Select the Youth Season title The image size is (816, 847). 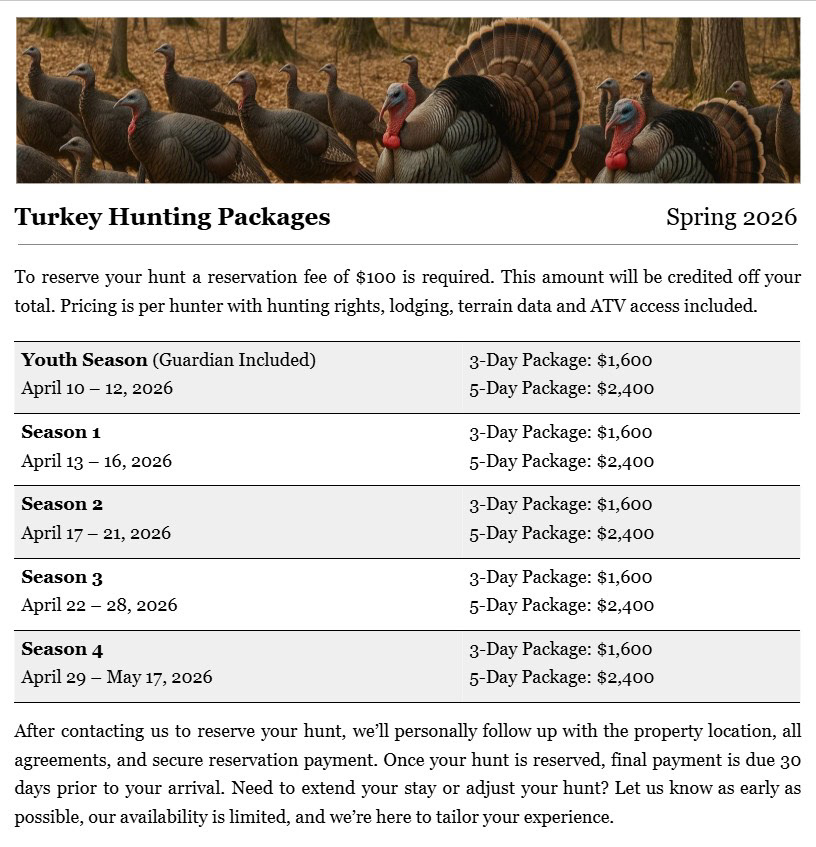tap(85, 360)
